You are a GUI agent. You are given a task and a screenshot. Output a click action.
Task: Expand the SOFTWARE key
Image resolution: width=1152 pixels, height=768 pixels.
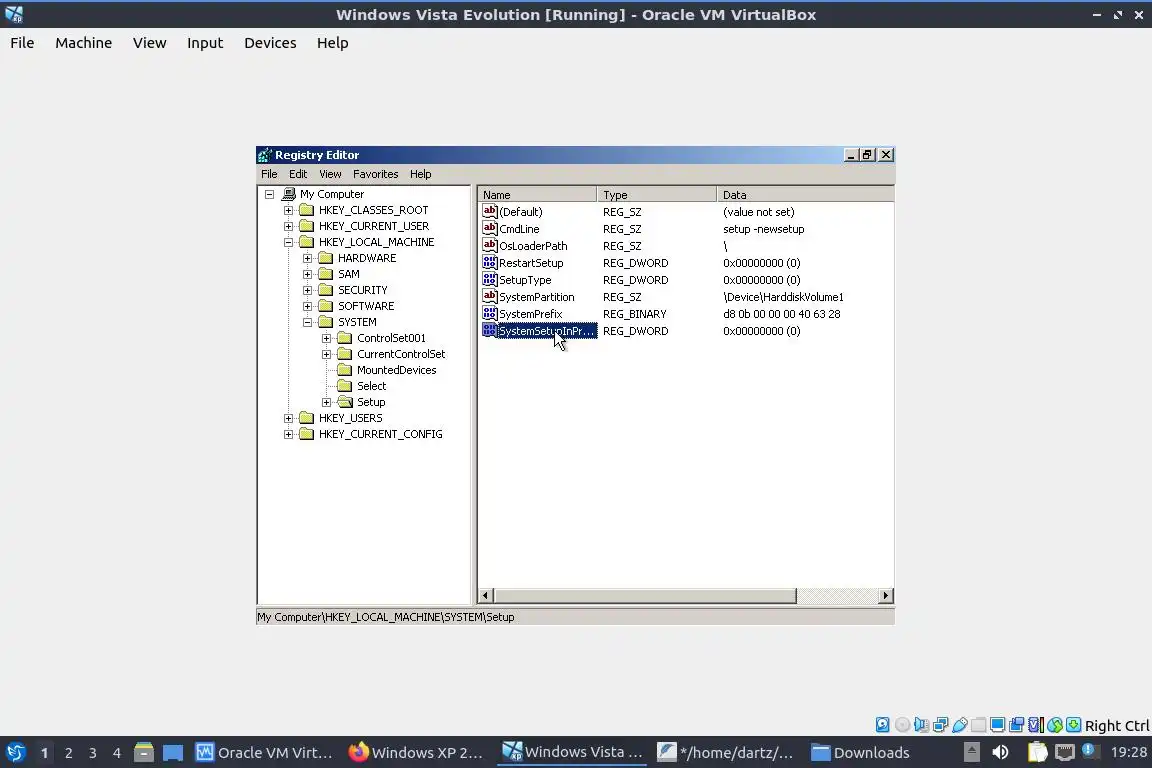point(308,306)
